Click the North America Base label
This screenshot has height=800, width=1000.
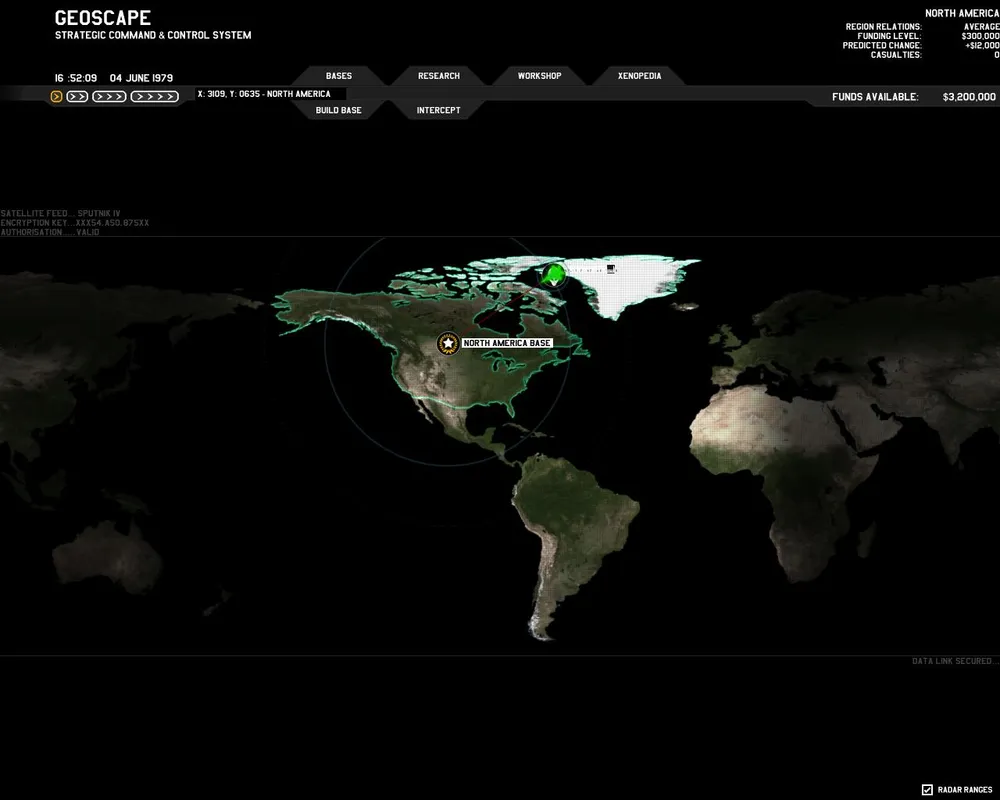tap(506, 343)
